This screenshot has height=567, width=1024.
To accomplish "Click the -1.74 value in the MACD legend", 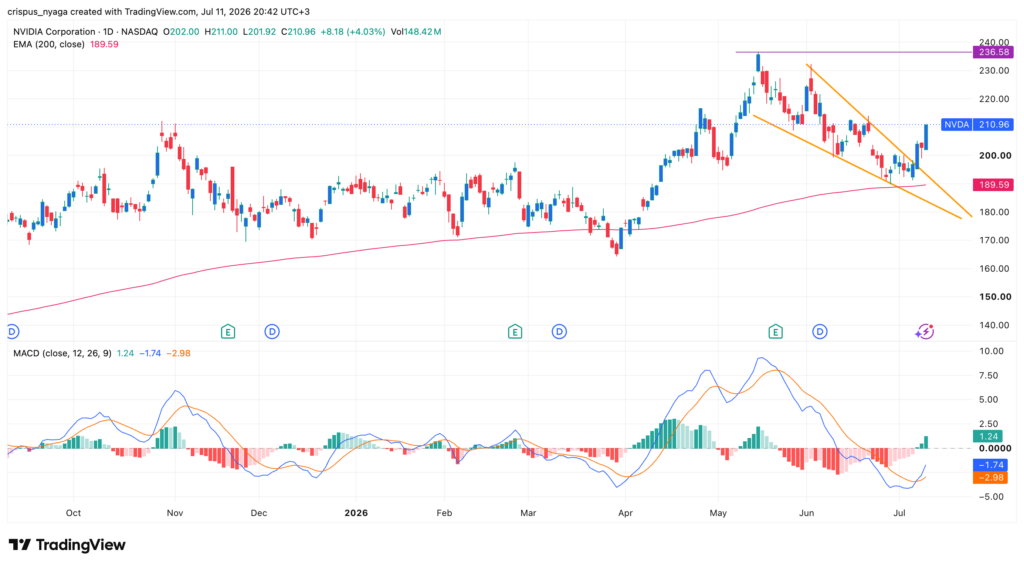I will (150, 353).
